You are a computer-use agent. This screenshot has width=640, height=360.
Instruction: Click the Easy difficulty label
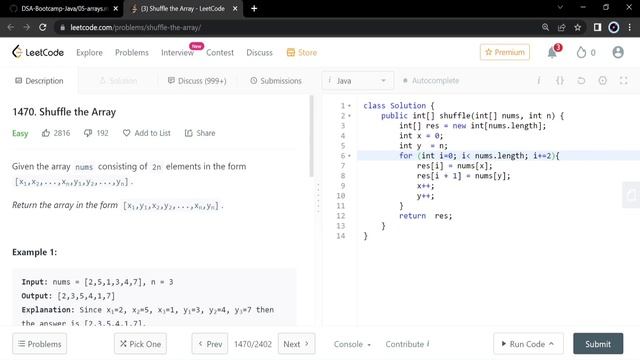click(x=20, y=133)
